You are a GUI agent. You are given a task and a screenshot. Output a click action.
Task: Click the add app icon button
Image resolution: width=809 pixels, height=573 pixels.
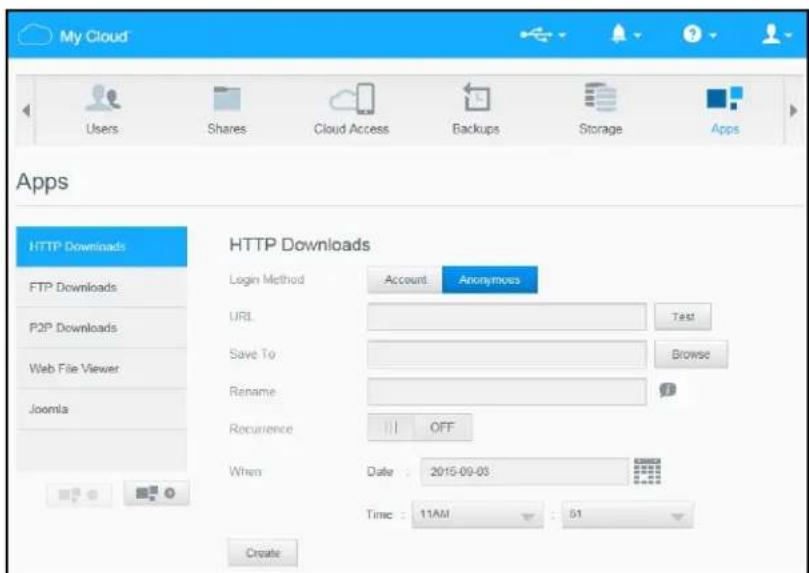156,493
